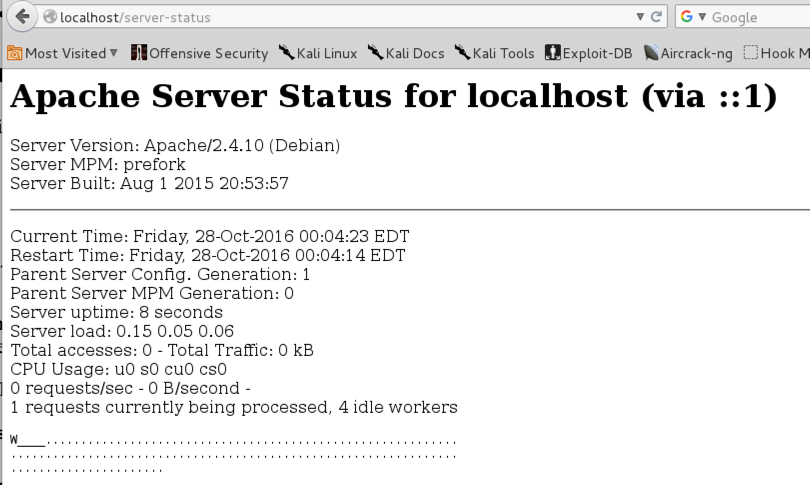Click the dotted Hook bookmark icon
This screenshot has height=485, width=810.
(x=751, y=53)
